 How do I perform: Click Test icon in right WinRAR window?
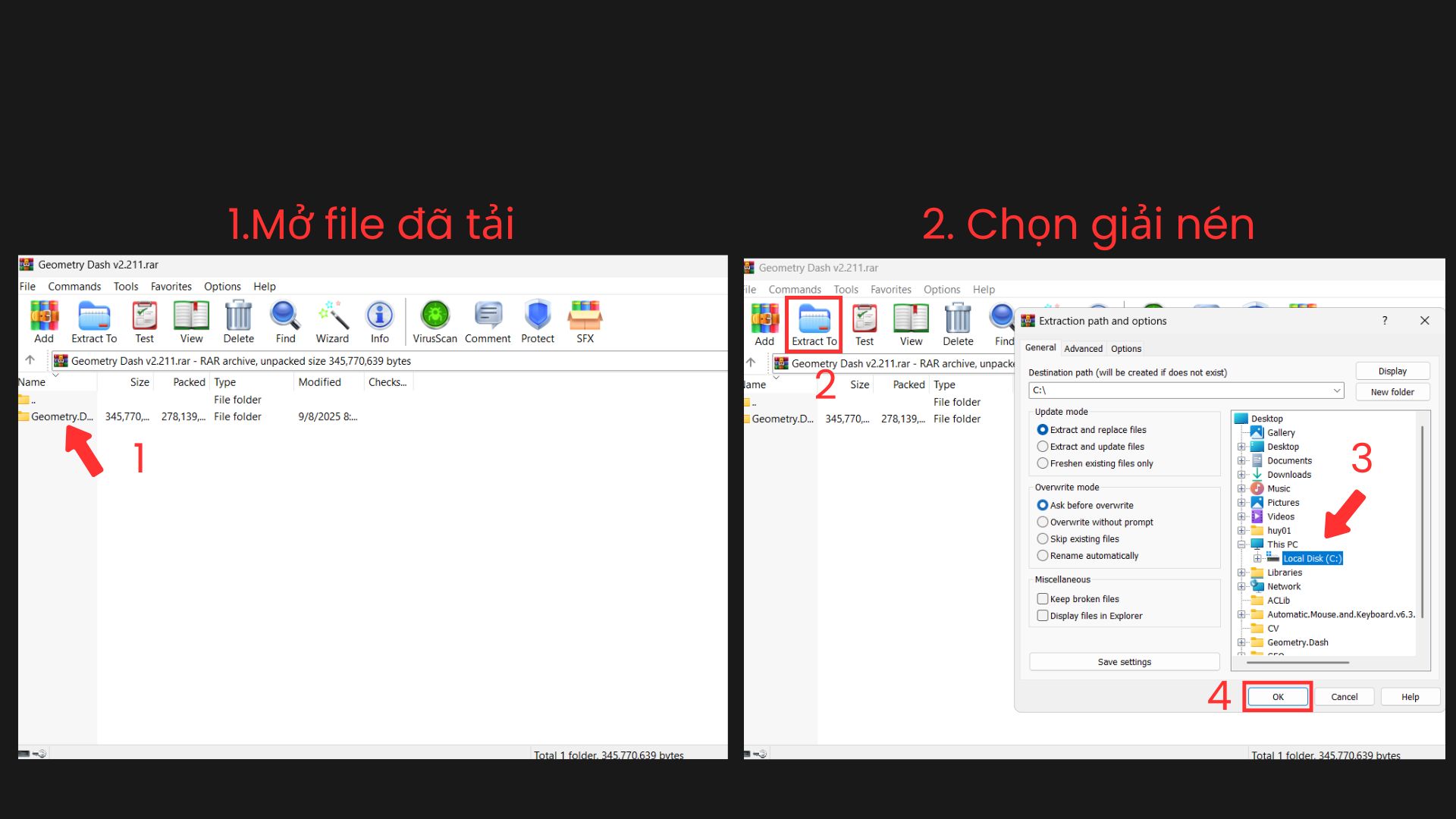click(864, 325)
